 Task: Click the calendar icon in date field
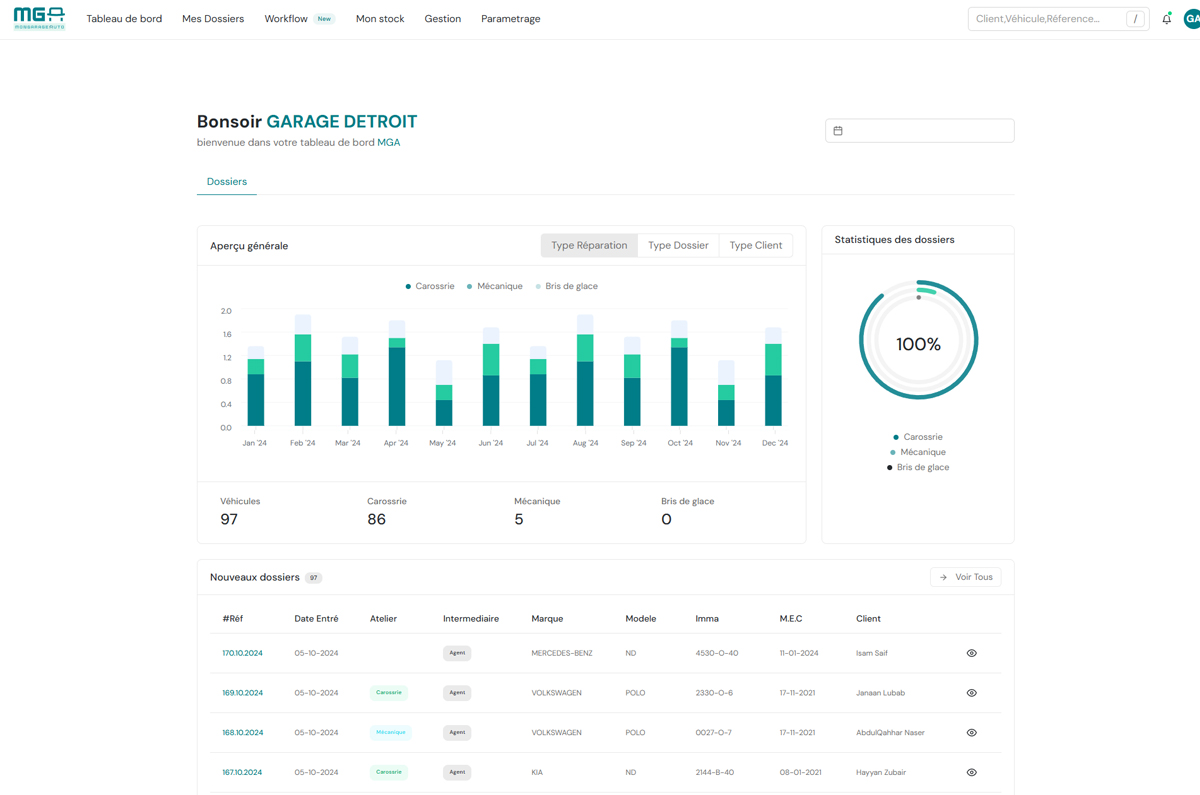coord(838,131)
